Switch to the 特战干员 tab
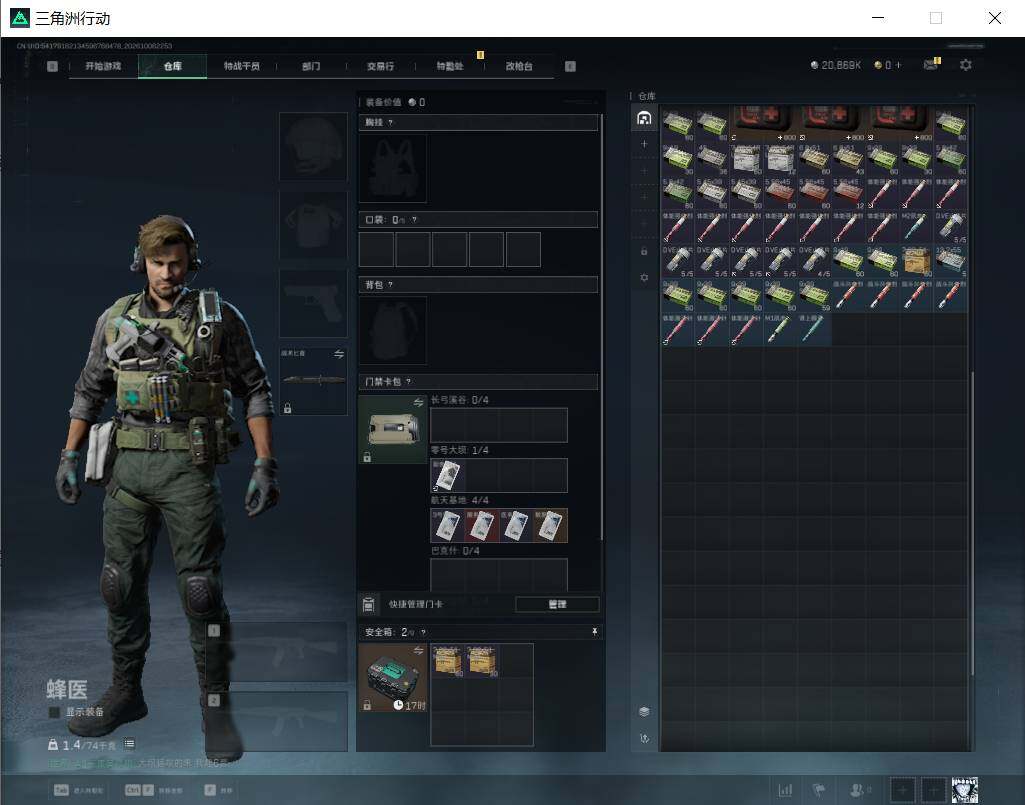The image size is (1025, 805). [x=241, y=66]
